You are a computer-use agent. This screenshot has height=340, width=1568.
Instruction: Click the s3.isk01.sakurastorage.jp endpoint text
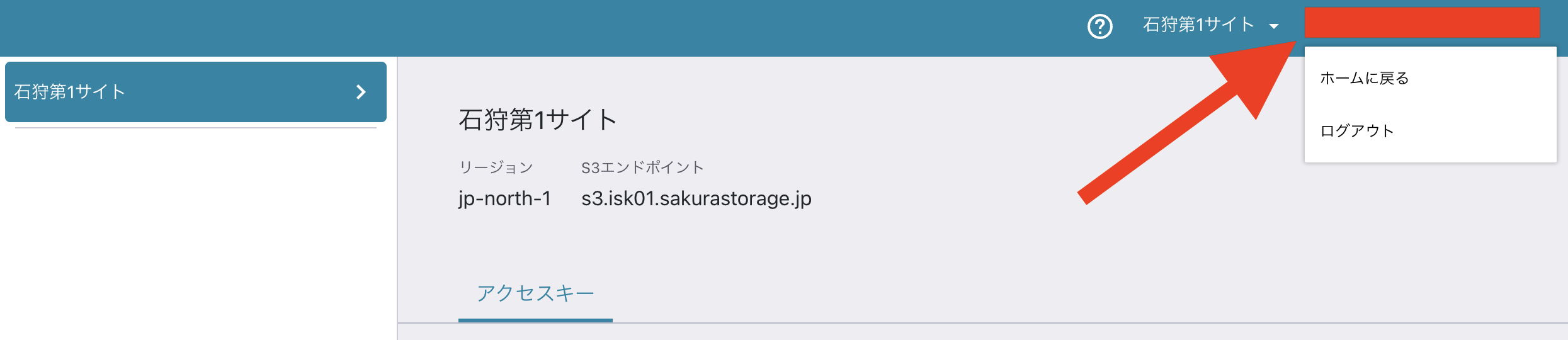tap(696, 198)
